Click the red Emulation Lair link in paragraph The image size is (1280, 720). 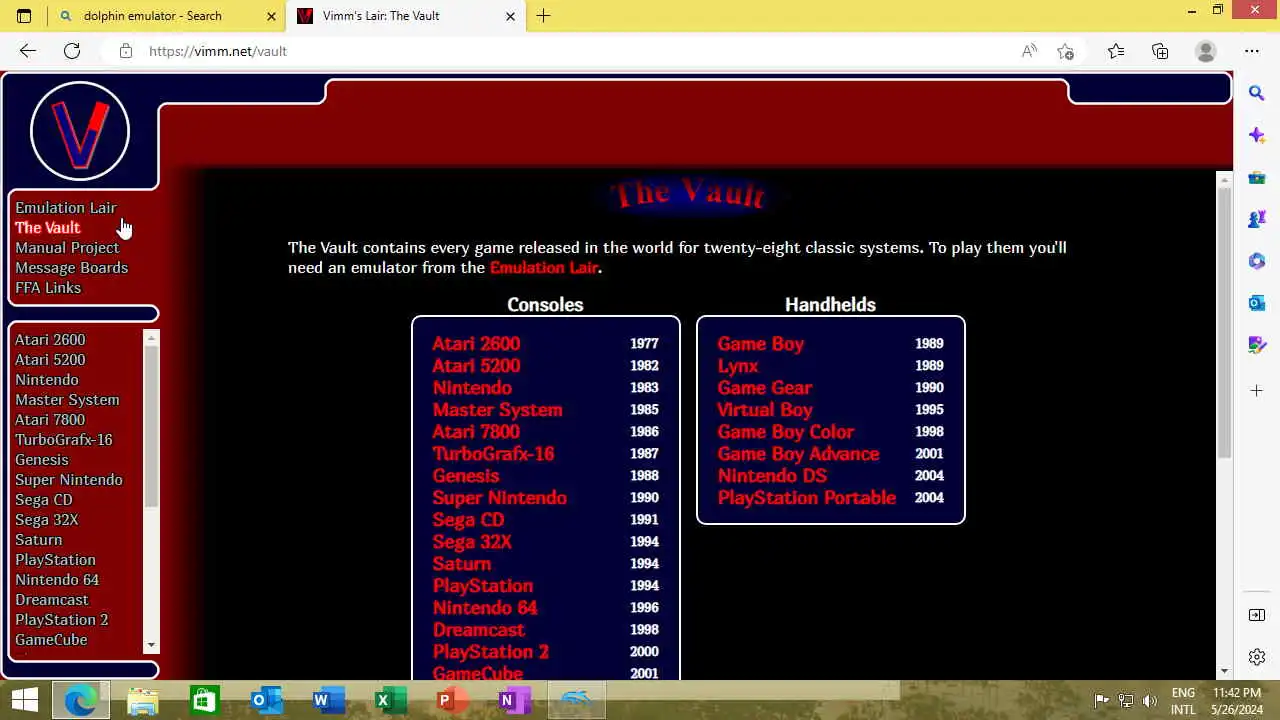[x=544, y=267]
